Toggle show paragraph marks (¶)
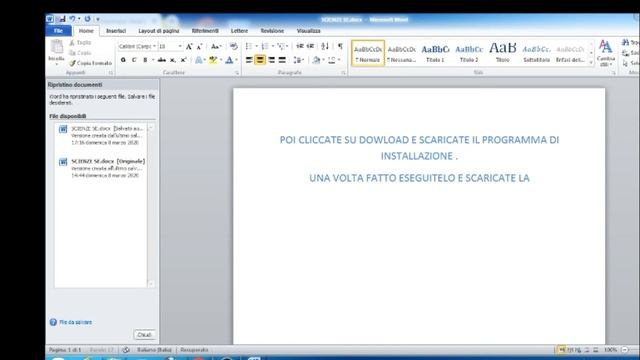This screenshot has height=360, width=640. click(x=340, y=46)
